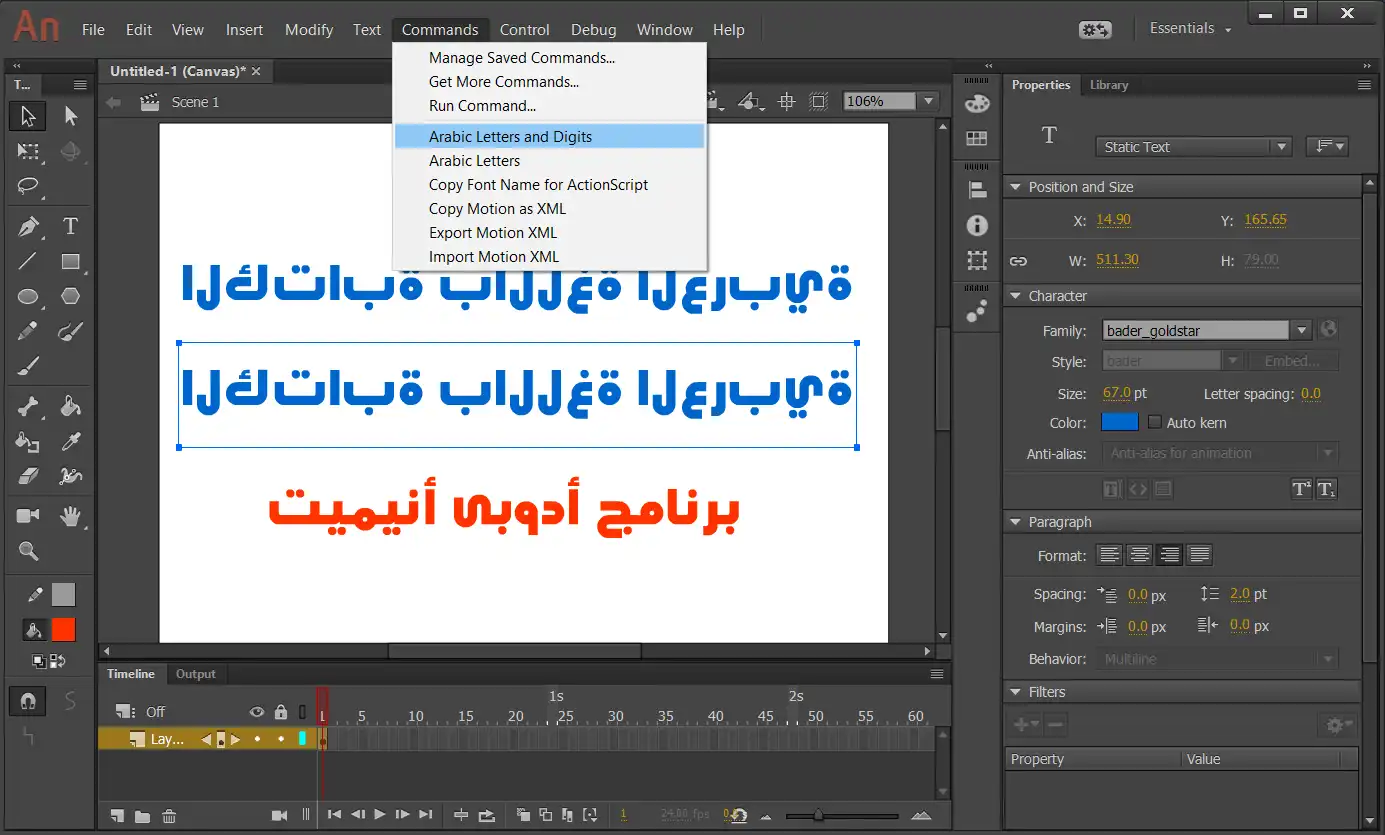Open the stage zoom 106% dropdown
Viewport: 1385px width, 835px height.
(x=929, y=101)
